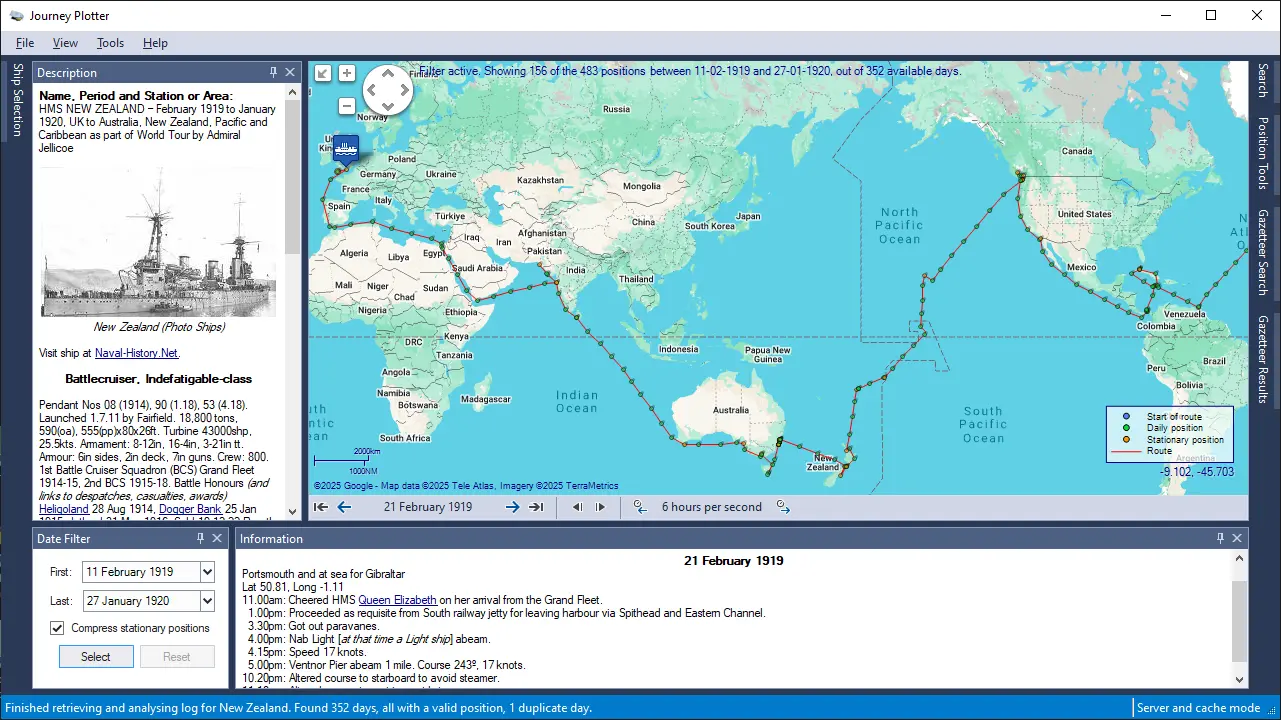Pan the map up with the arrow

point(386,75)
